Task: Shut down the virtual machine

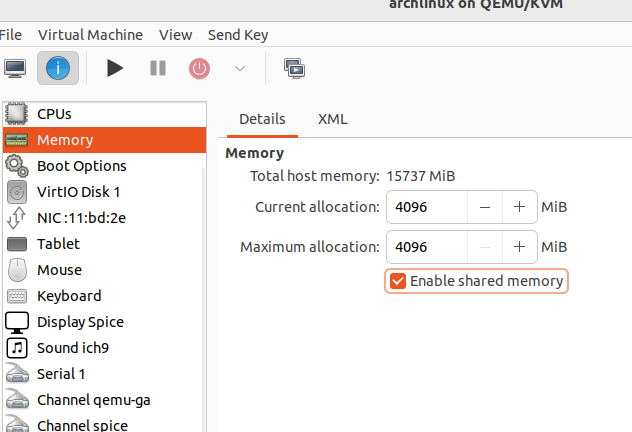Action: (x=200, y=68)
